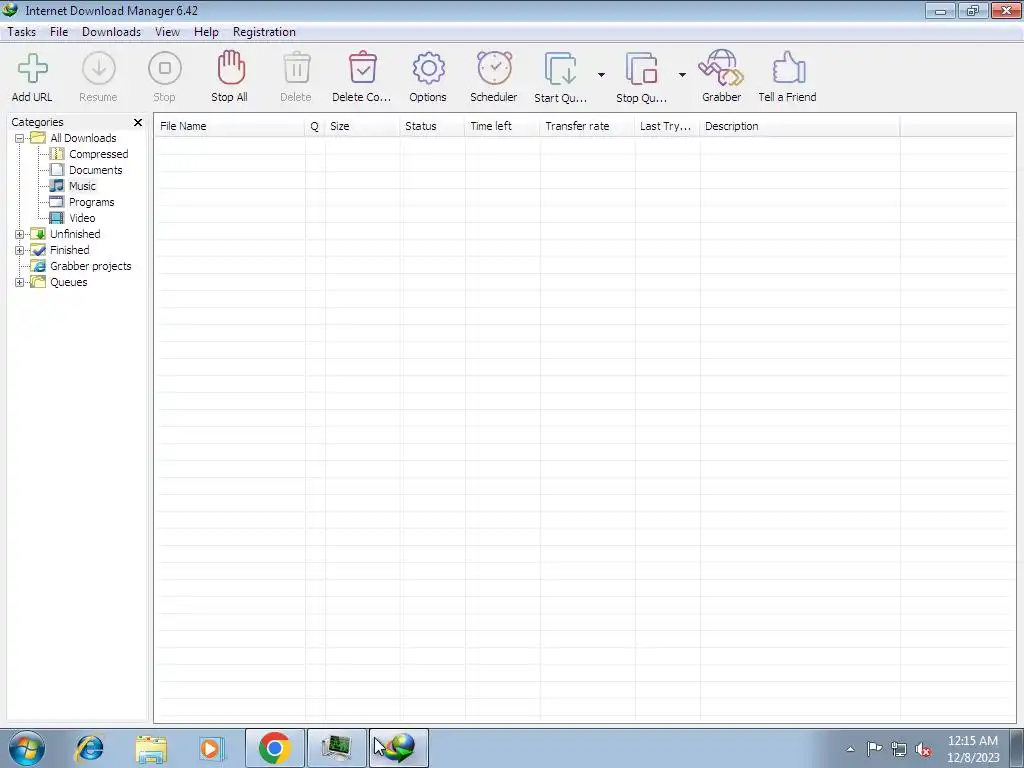This screenshot has width=1024, height=768.
Task: Select the Music category
Action: pyautogui.click(x=82, y=186)
